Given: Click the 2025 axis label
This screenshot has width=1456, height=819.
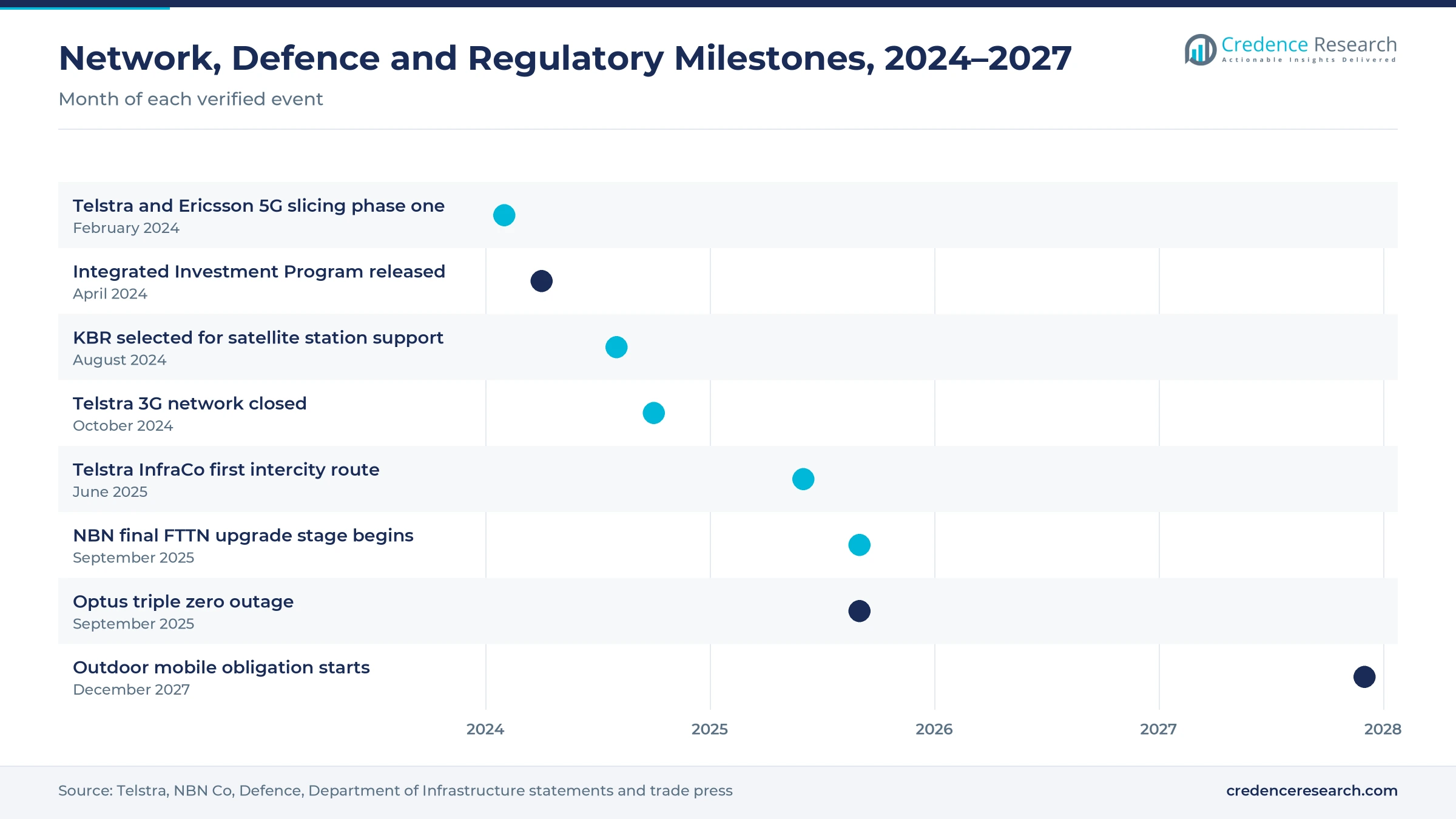Looking at the screenshot, I should pyautogui.click(x=710, y=729).
